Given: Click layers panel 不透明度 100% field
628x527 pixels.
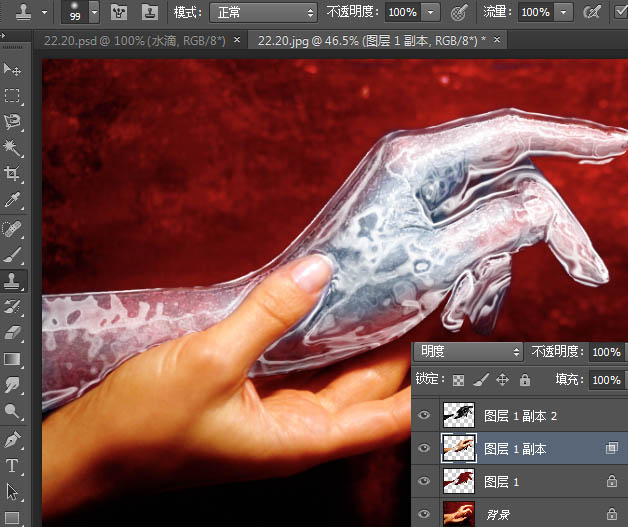Looking at the screenshot, I should pyautogui.click(x=607, y=352).
